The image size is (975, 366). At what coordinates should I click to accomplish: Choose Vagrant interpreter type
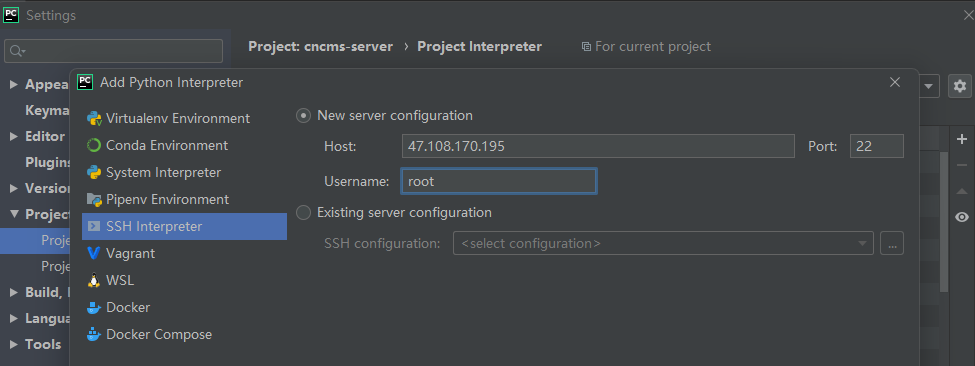[184, 254]
